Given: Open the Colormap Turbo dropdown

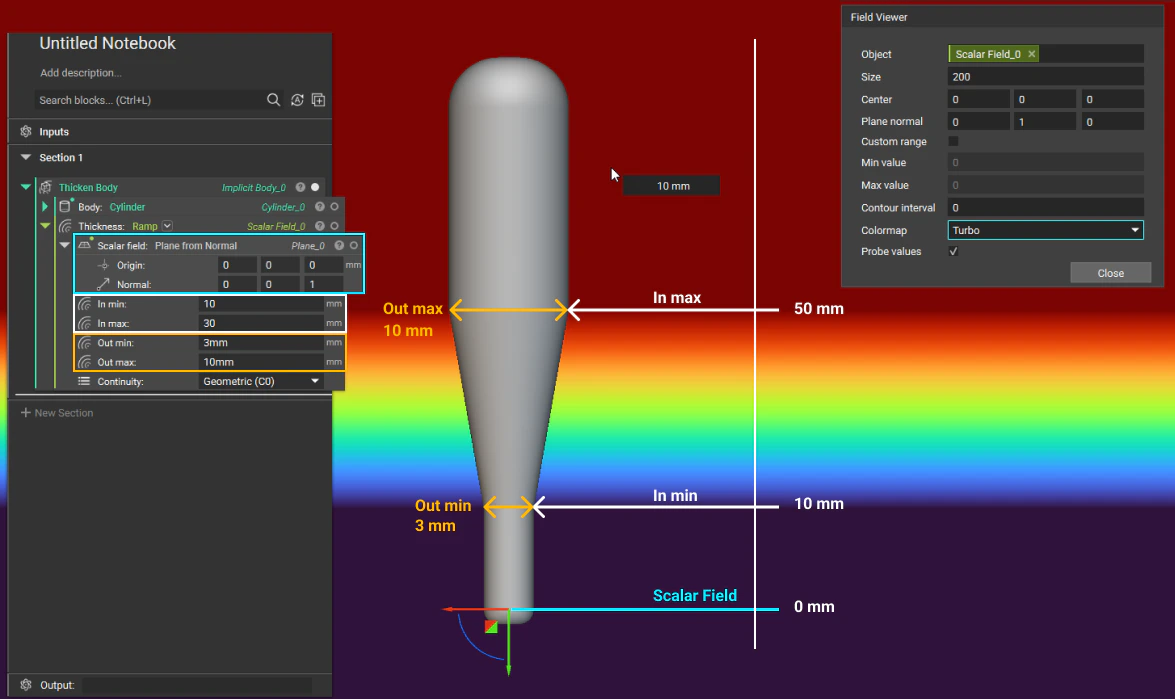Looking at the screenshot, I should coord(1045,230).
